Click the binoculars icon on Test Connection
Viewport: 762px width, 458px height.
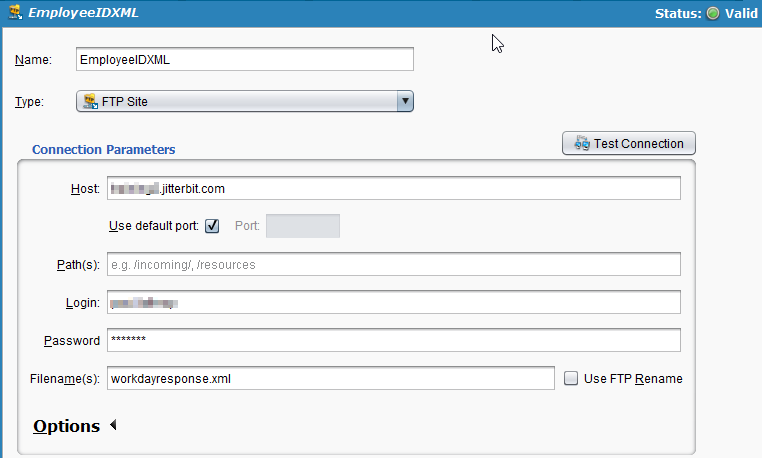pos(581,144)
